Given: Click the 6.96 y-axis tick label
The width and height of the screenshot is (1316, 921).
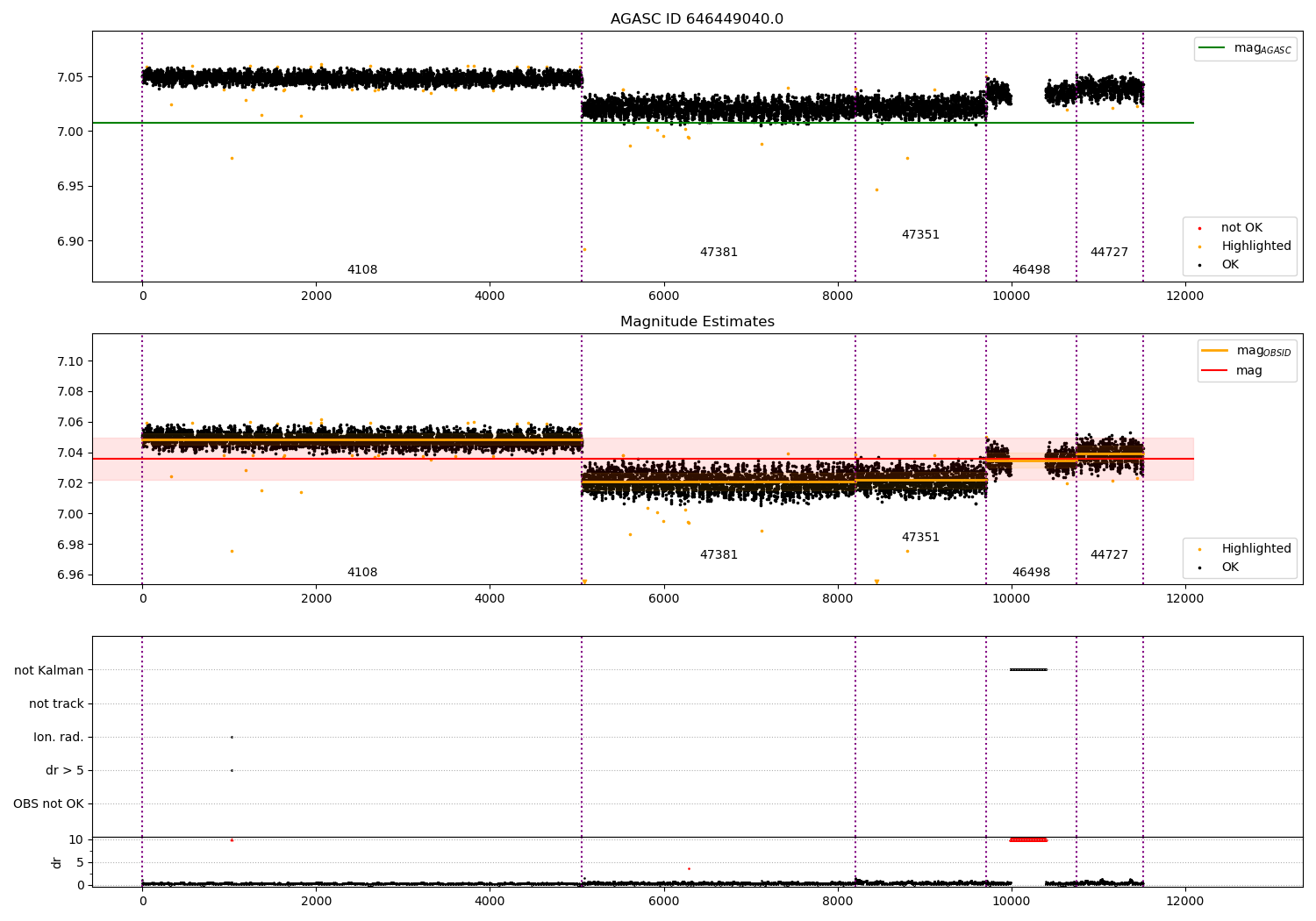Looking at the screenshot, I should (x=70, y=575).
